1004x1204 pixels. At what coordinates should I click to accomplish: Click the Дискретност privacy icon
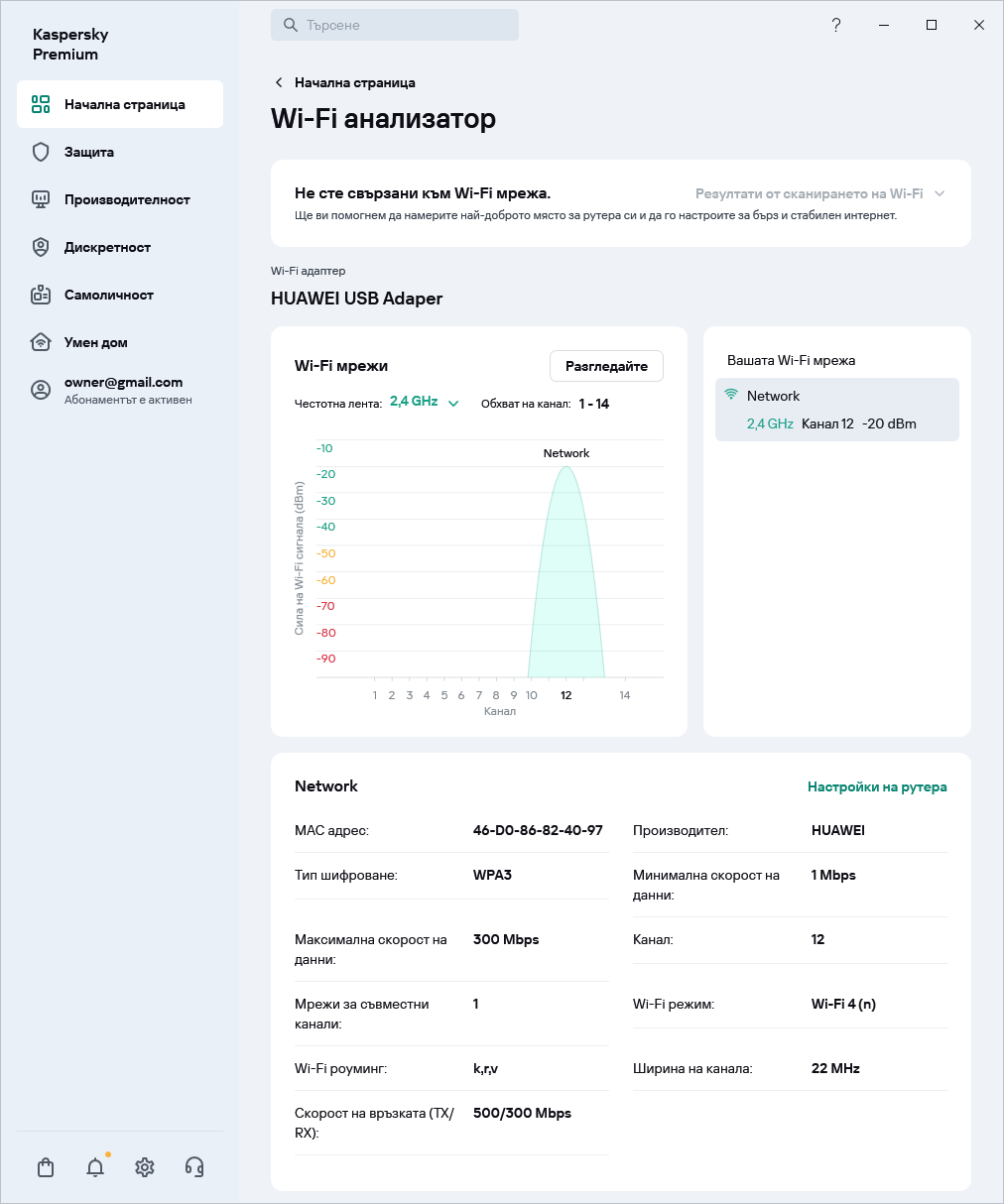[41, 247]
